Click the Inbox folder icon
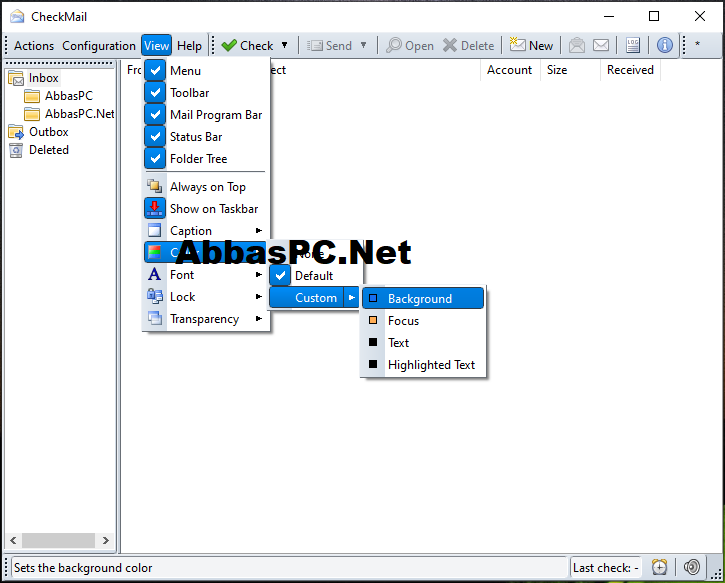725x583 pixels. (16, 78)
